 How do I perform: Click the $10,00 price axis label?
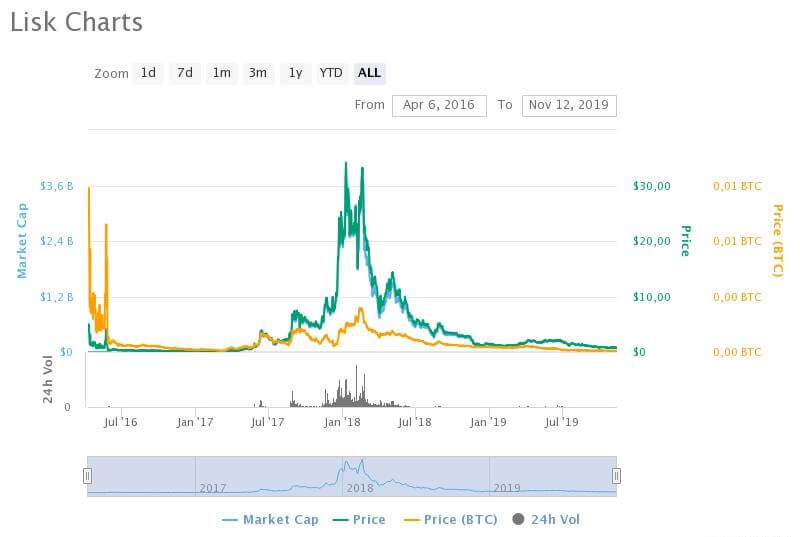pyautogui.click(x=652, y=297)
